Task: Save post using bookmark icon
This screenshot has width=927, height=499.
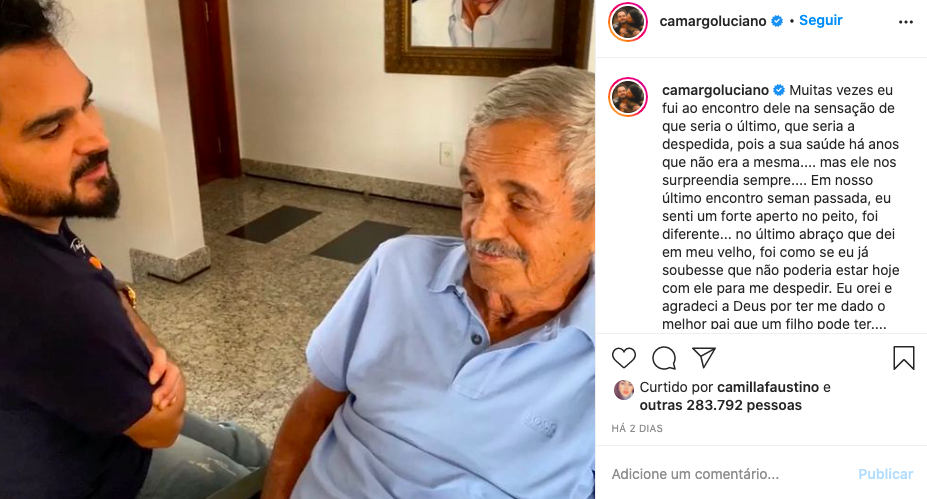Action: [903, 358]
